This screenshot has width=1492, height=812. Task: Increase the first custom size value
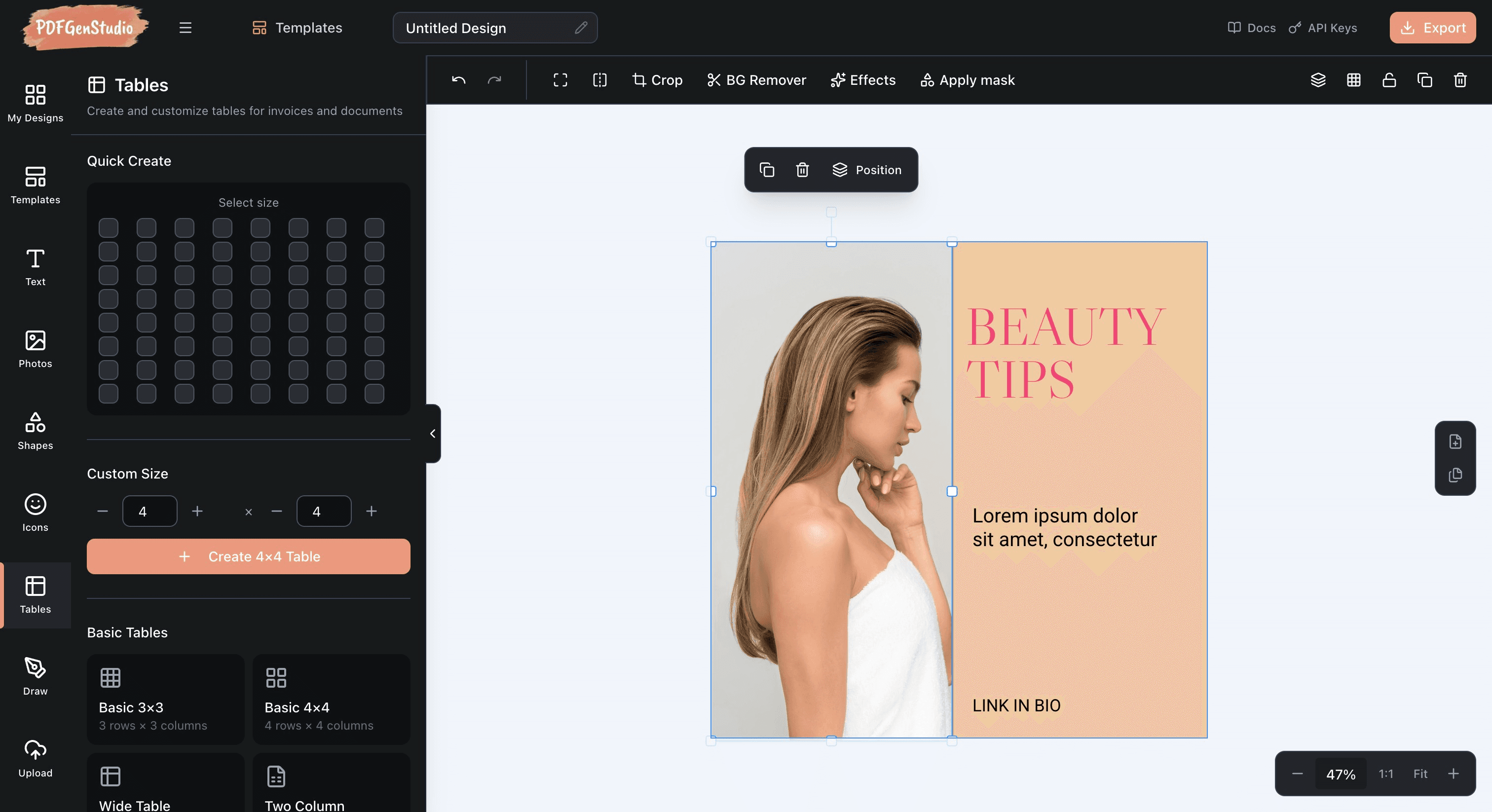pos(197,511)
